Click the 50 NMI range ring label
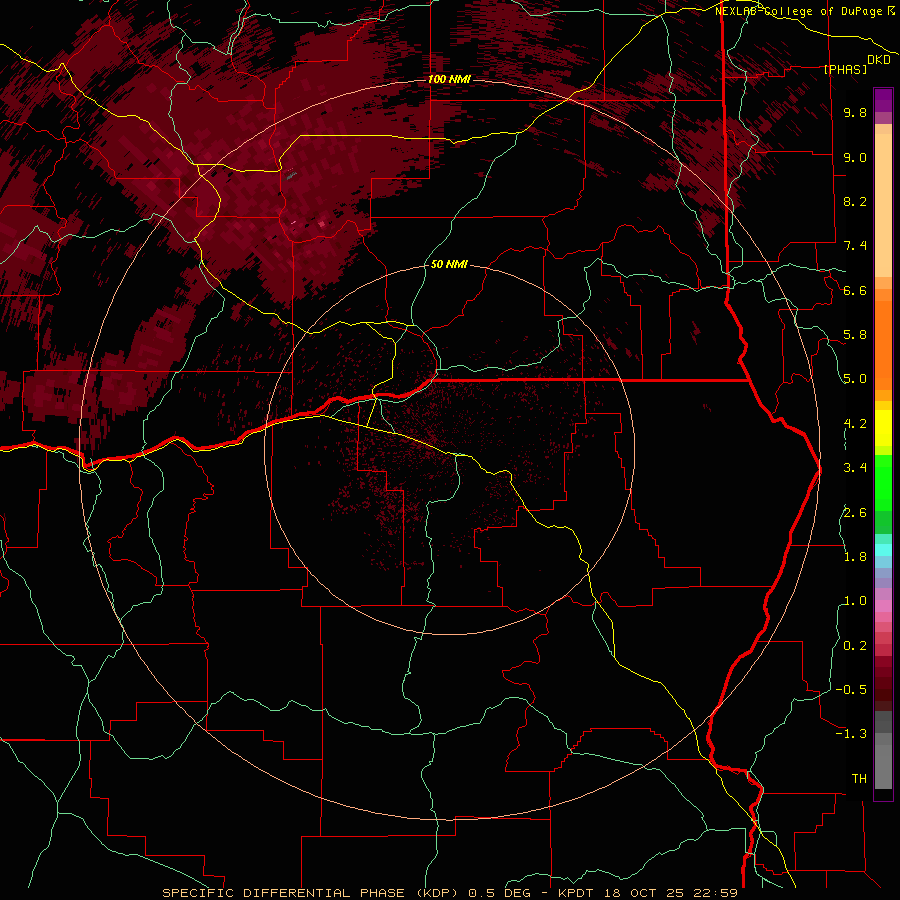Viewport: 900px width, 900px height. [x=449, y=264]
